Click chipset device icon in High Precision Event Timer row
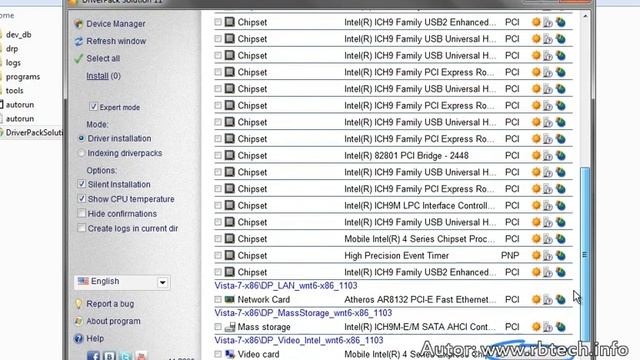 coord(230,256)
